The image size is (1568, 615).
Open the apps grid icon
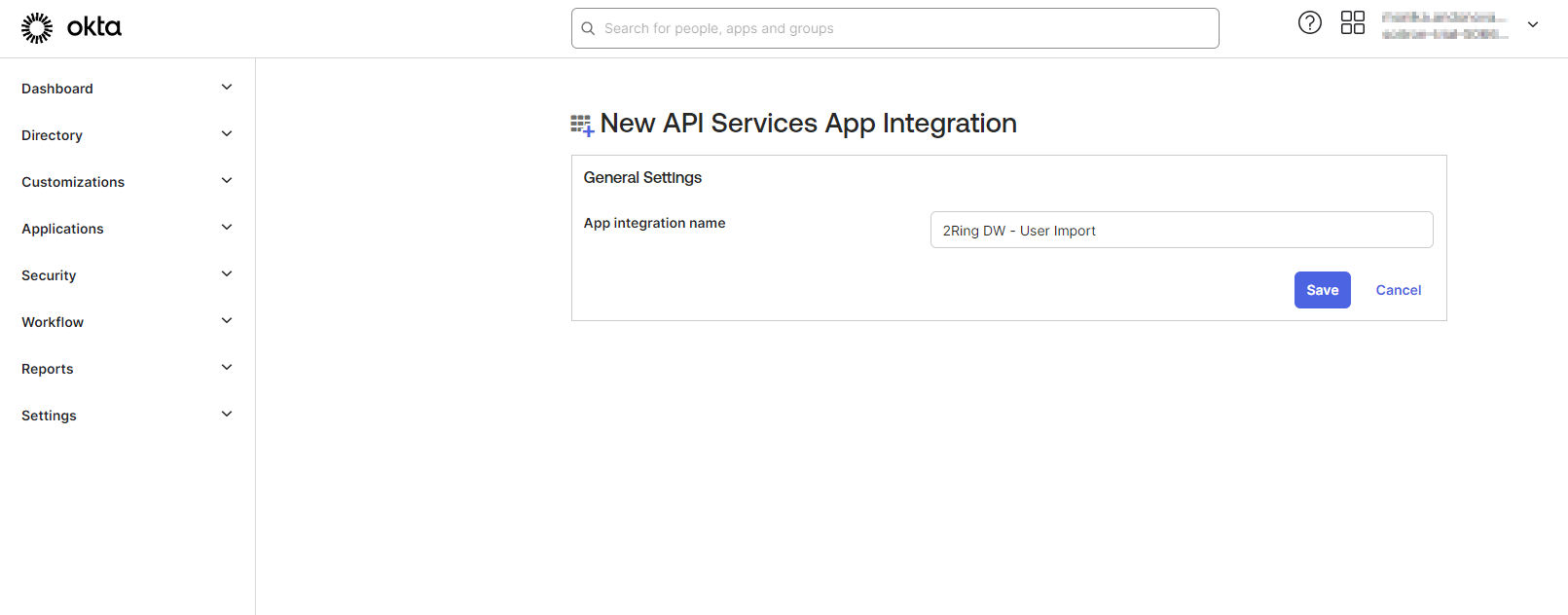point(1352,22)
